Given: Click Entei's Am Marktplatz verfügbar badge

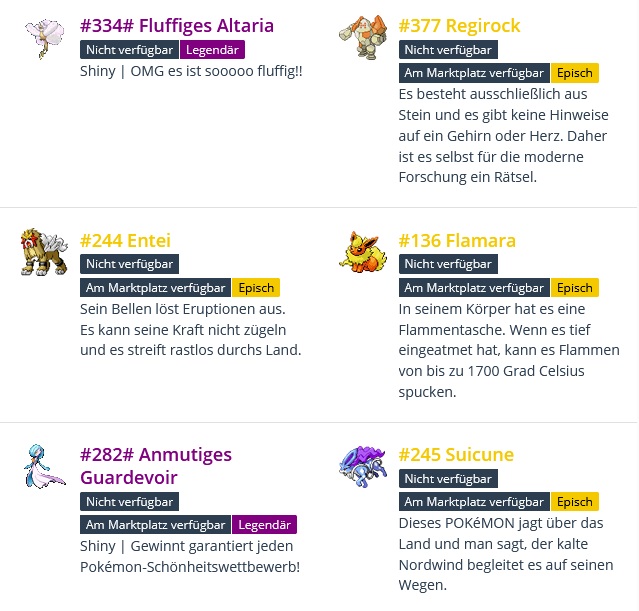Looking at the screenshot, I should click(x=155, y=288).
